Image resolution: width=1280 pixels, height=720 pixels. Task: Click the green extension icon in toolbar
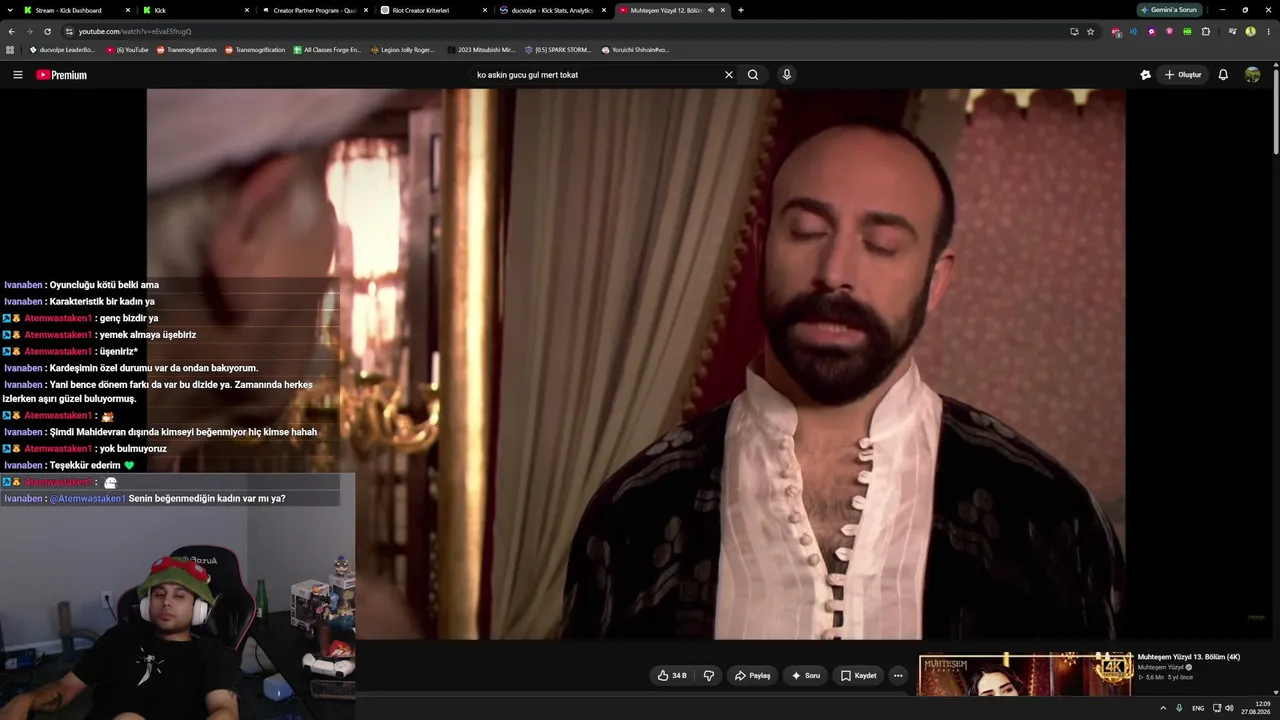point(1187,31)
